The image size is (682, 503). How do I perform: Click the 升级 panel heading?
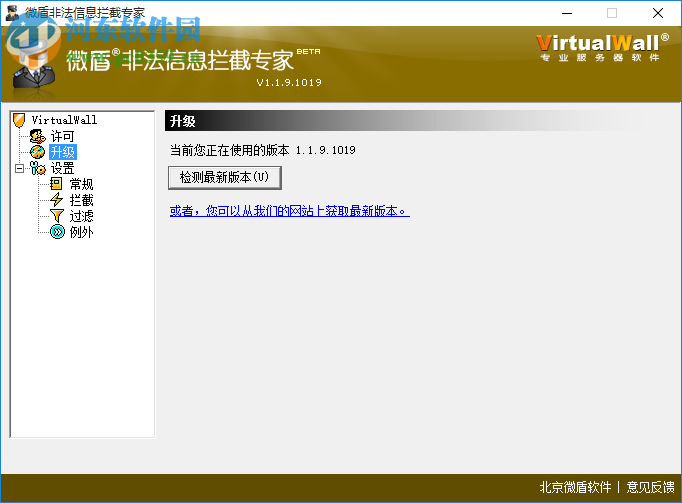(183, 121)
